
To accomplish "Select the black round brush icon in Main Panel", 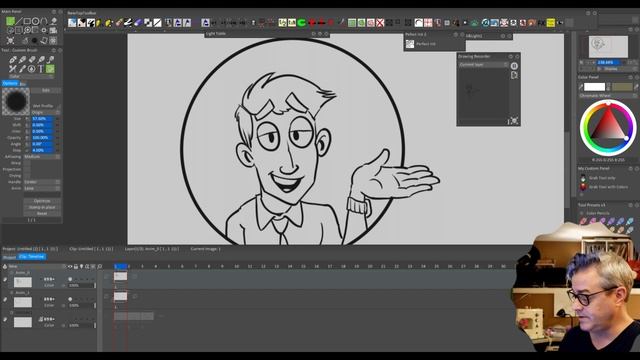I will click(x=35, y=40).
